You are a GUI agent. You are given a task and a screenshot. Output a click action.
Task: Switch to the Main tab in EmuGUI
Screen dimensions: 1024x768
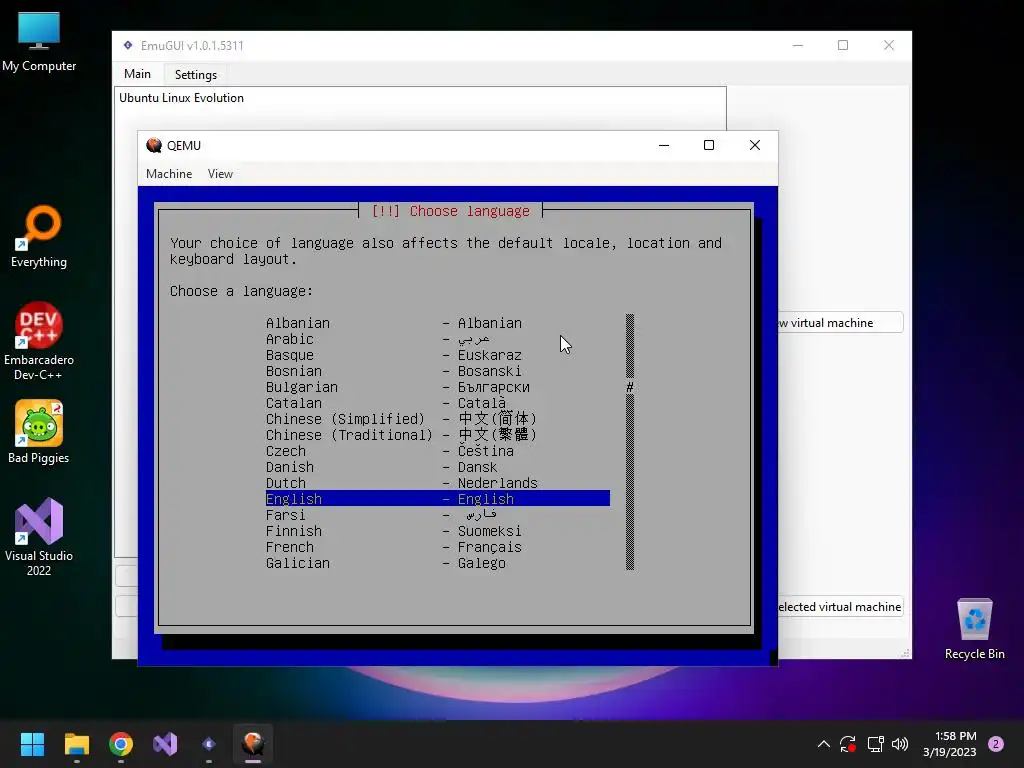(x=137, y=74)
